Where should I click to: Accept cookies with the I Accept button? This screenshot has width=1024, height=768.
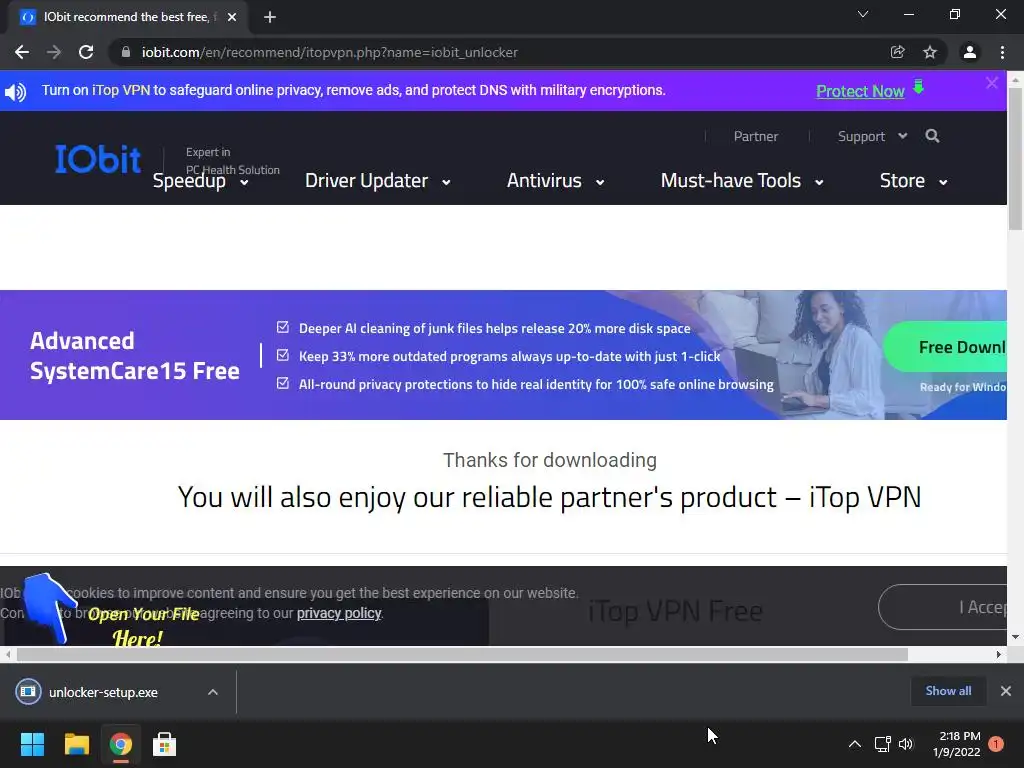pyautogui.click(x=943, y=607)
